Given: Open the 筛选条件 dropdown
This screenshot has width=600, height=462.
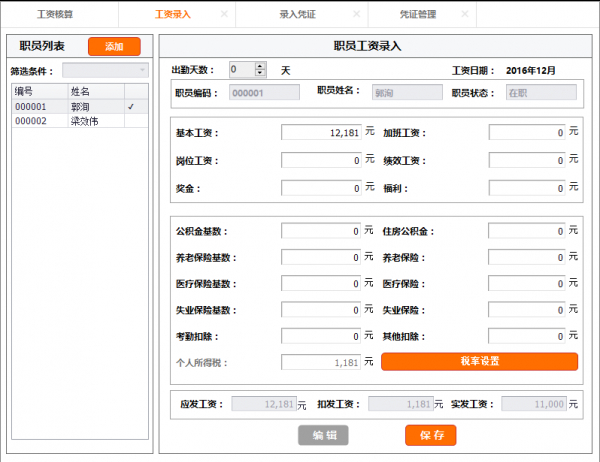Looking at the screenshot, I should click(x=105, y=70).
